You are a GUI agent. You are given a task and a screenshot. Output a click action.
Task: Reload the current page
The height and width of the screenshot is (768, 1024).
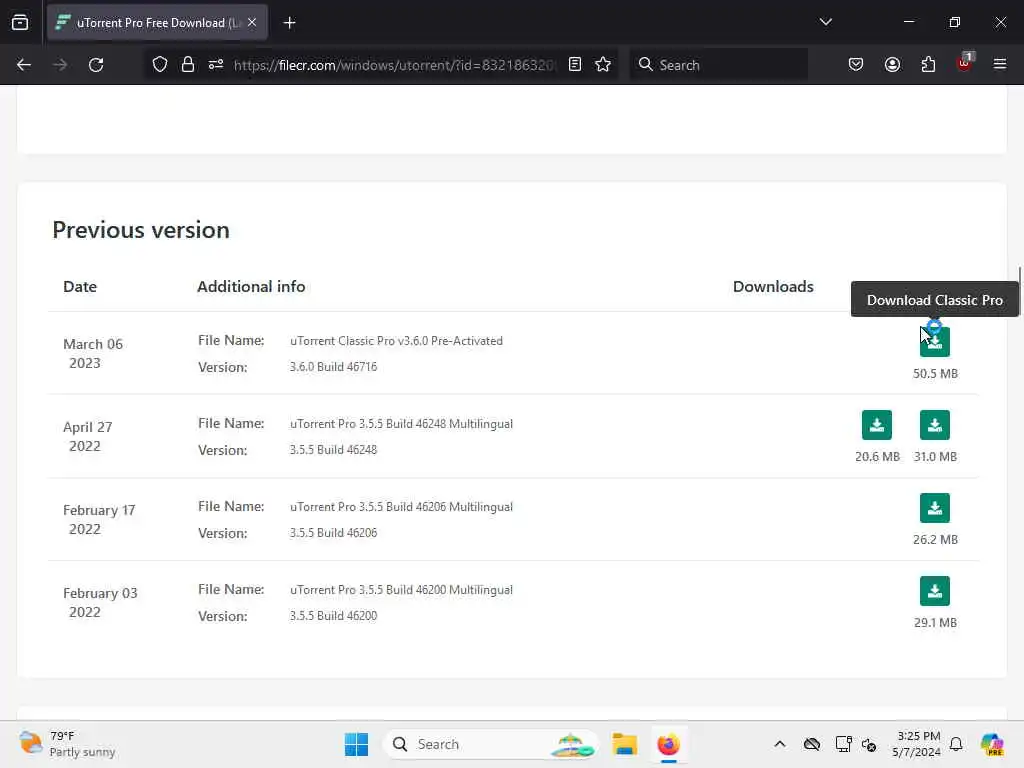(x=96, y=65)
